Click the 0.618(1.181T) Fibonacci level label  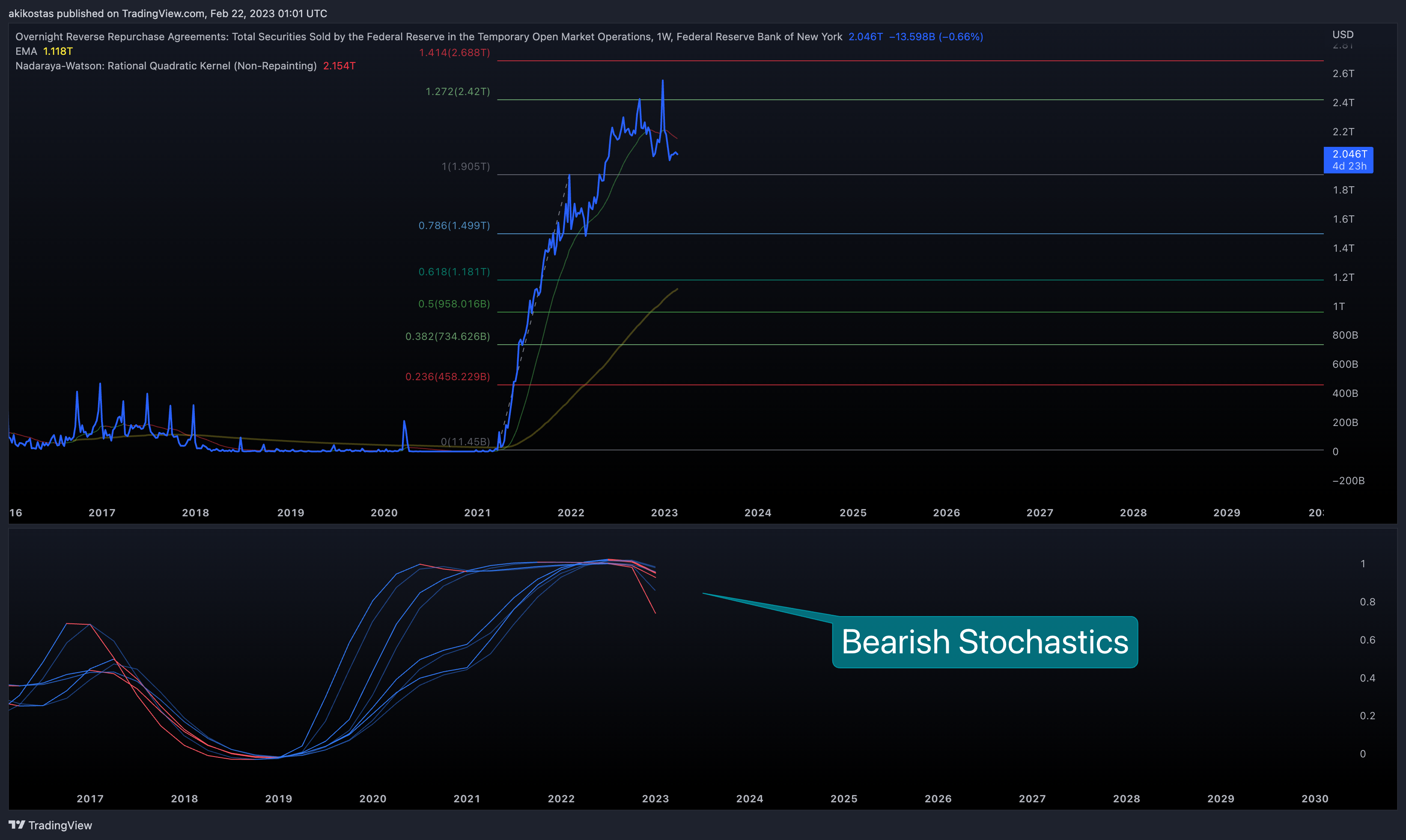pyautogui.click(x=455, y=272)
